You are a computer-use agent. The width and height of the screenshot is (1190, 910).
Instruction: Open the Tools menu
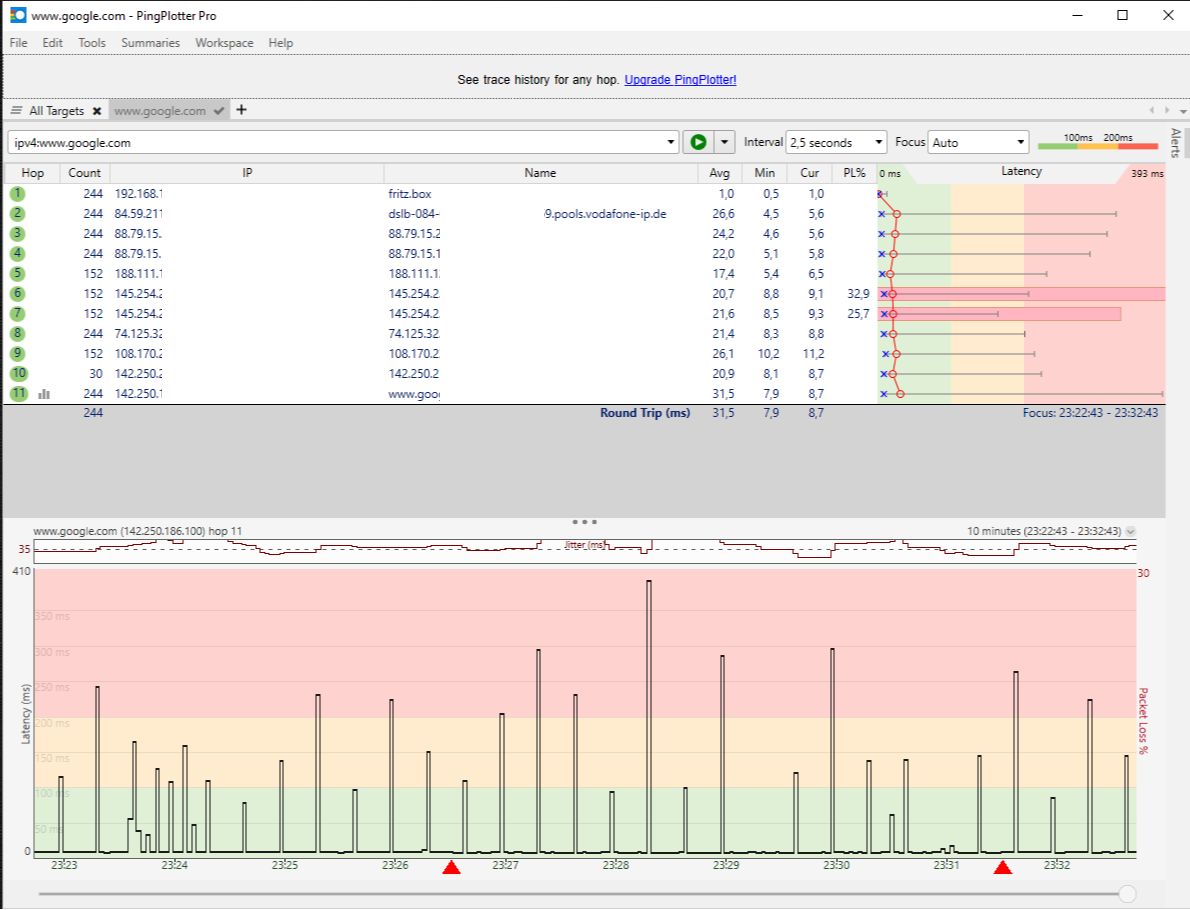click(92, 43)
